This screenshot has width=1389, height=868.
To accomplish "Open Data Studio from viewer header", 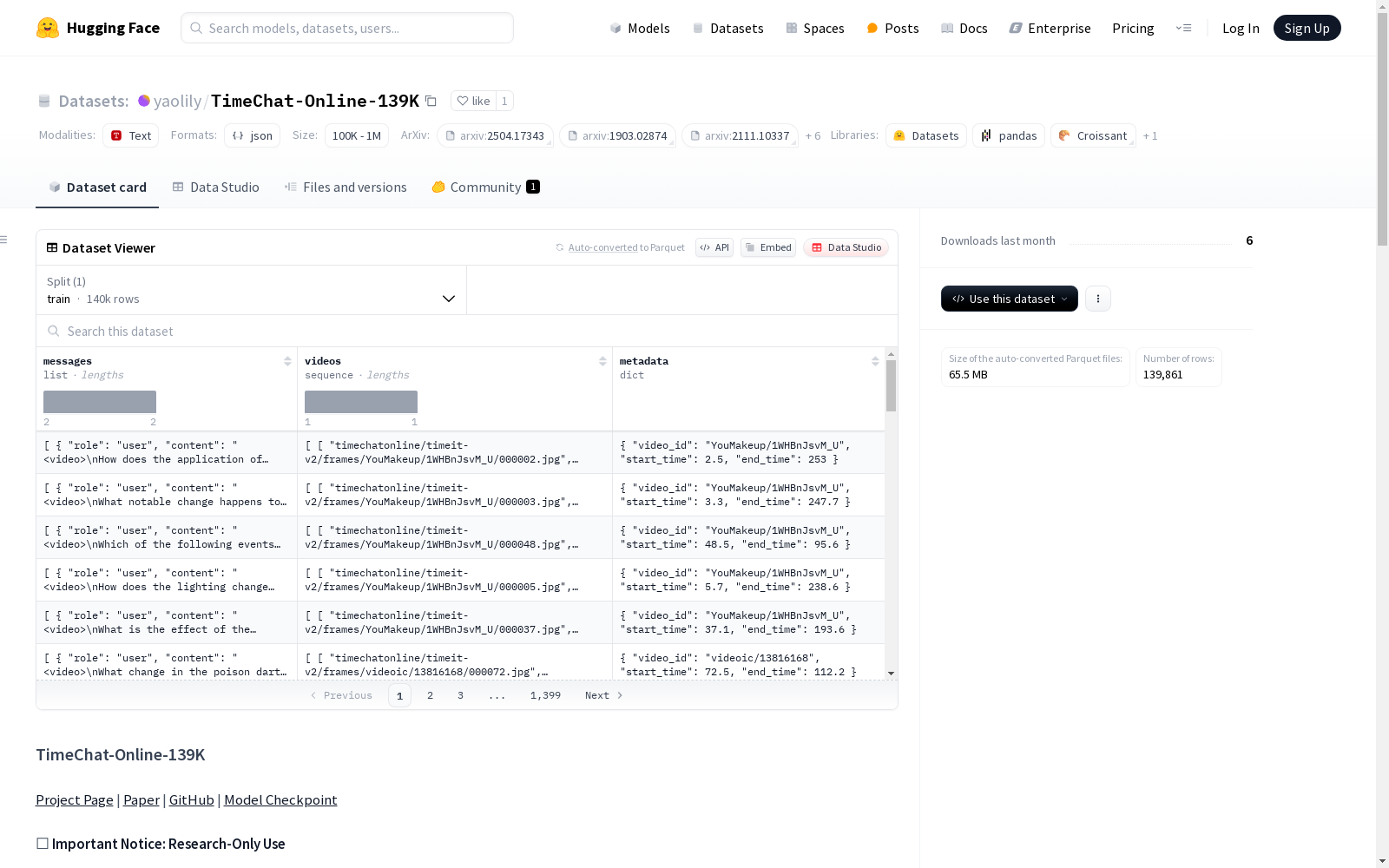I will point(846,247).
